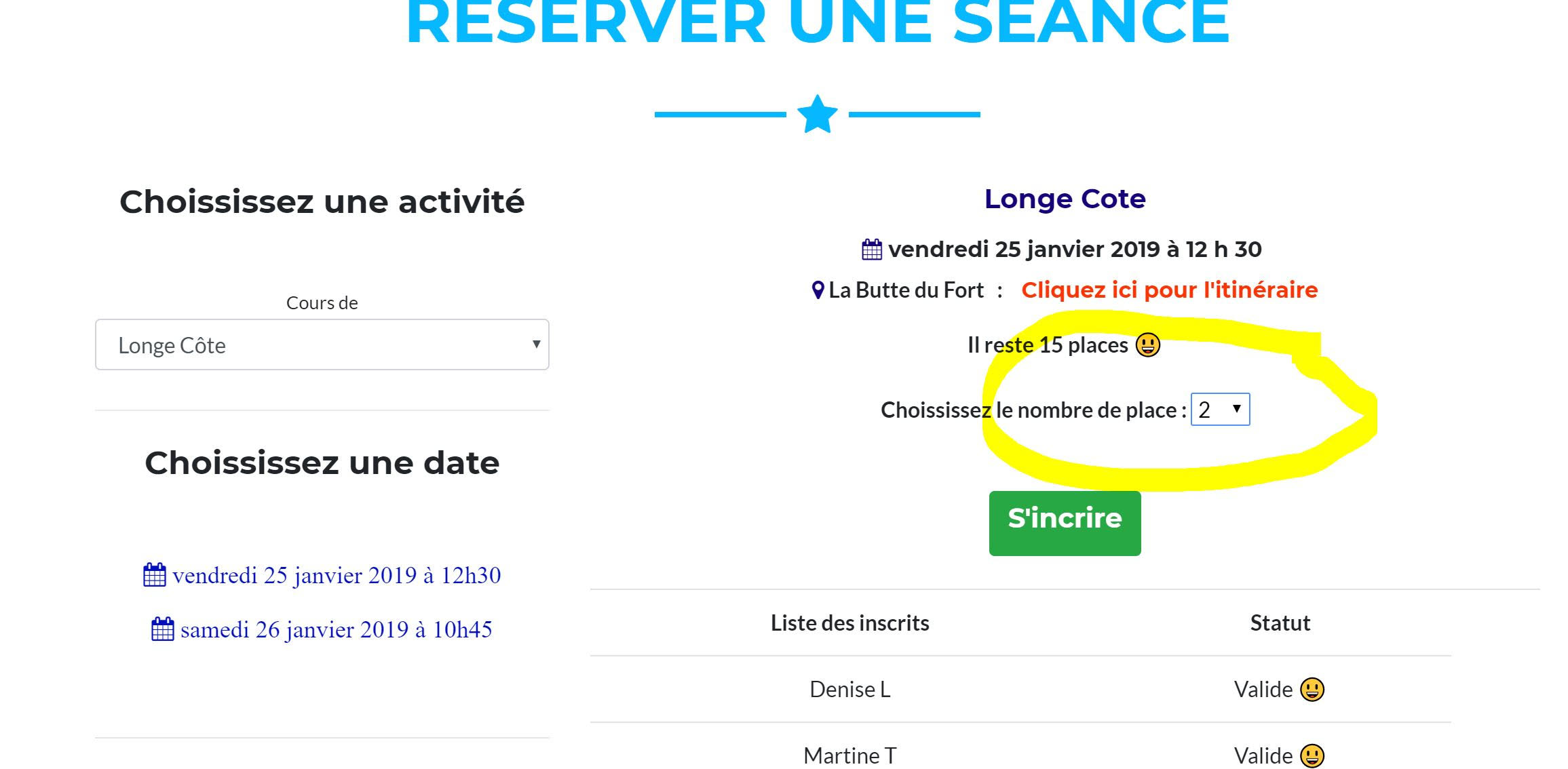The image size is (1568, 769).
Task: Open the 'Cours de' Longe Côte dropdown
Action: click(x=322, y=344)
